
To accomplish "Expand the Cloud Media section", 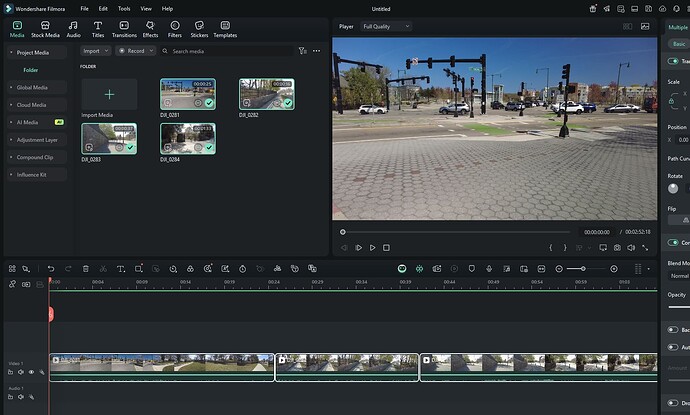I will click(x=37, y=105).
